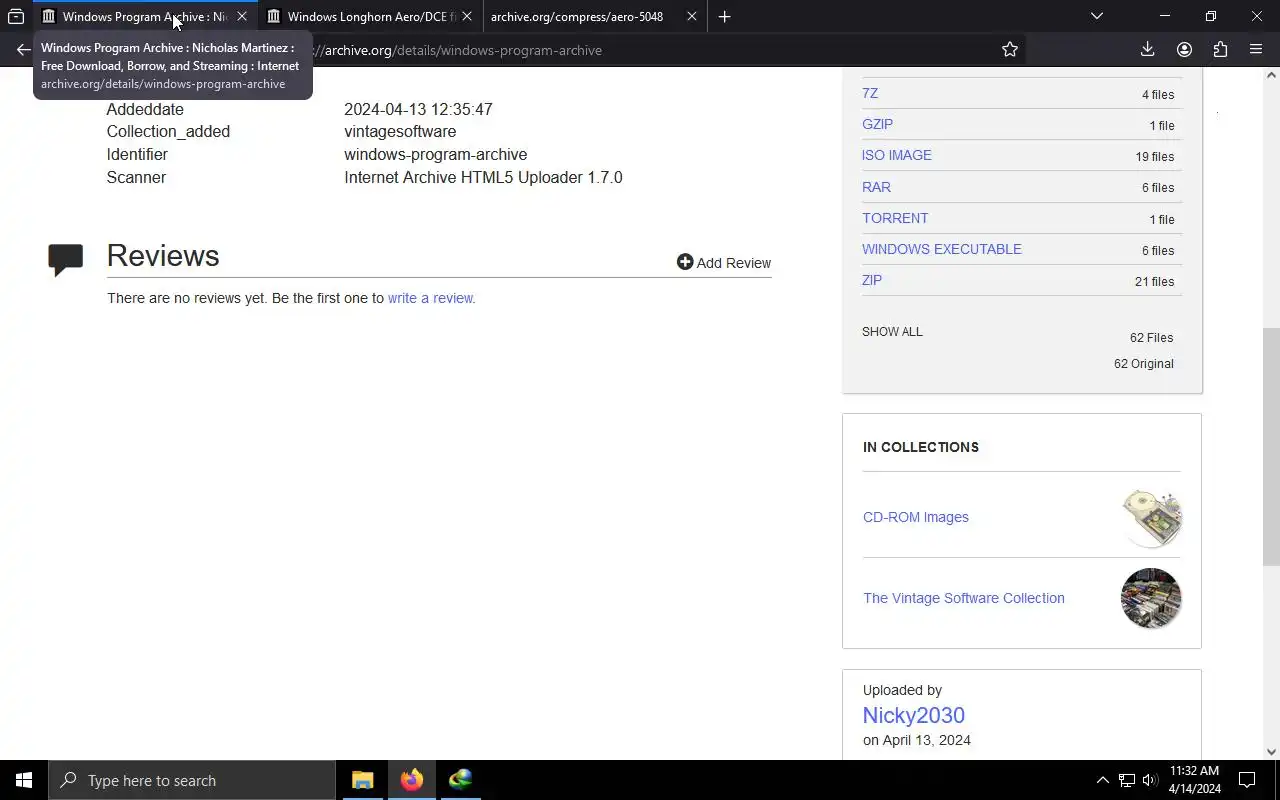Click the Addeddate value 2024-04-13 12:35:47
This screenshot has height=800, width=1280.
click(418, 109)
